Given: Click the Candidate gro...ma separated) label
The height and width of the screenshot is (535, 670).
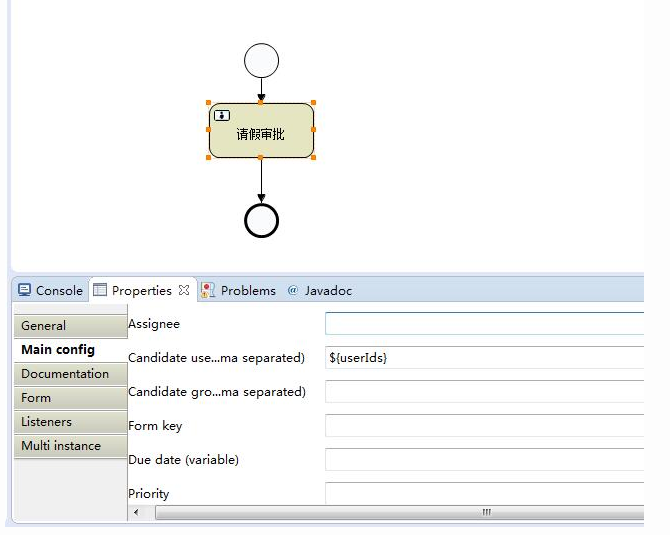Looking at the screenshot, I should 217,392.
